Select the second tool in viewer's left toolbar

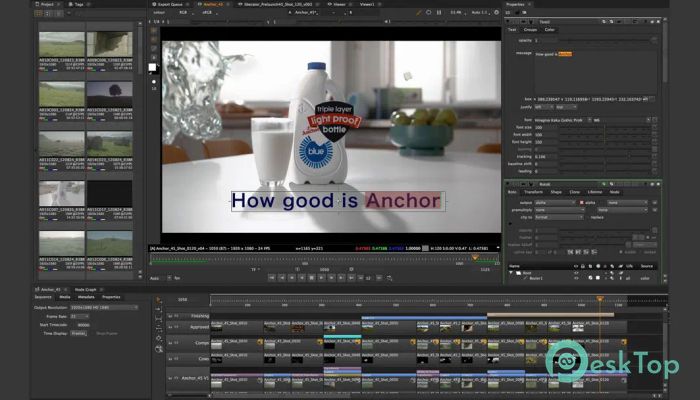click(154, 39)
